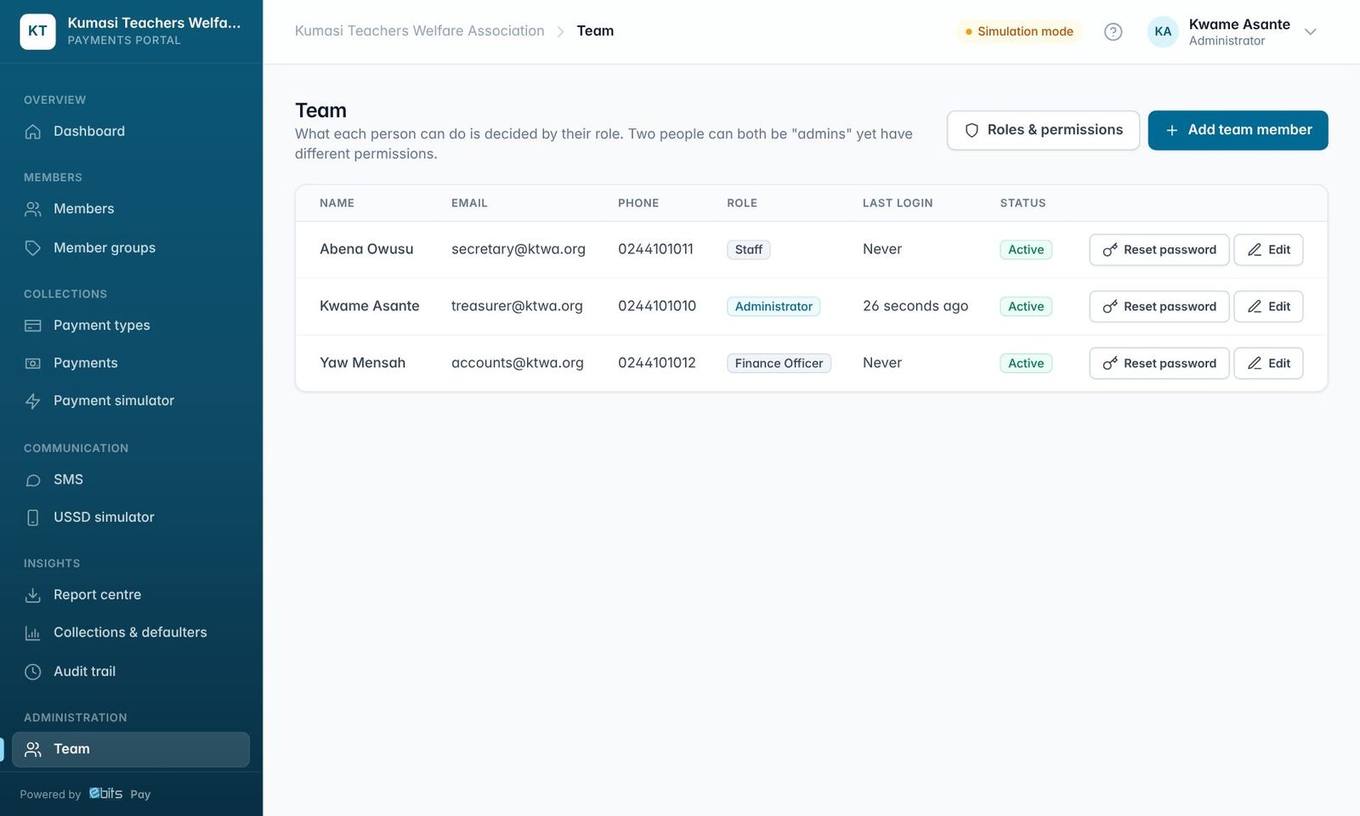Select Team in Administration sidebar
The height and width of the screenshot is (816, 1360).
(131, 749)
